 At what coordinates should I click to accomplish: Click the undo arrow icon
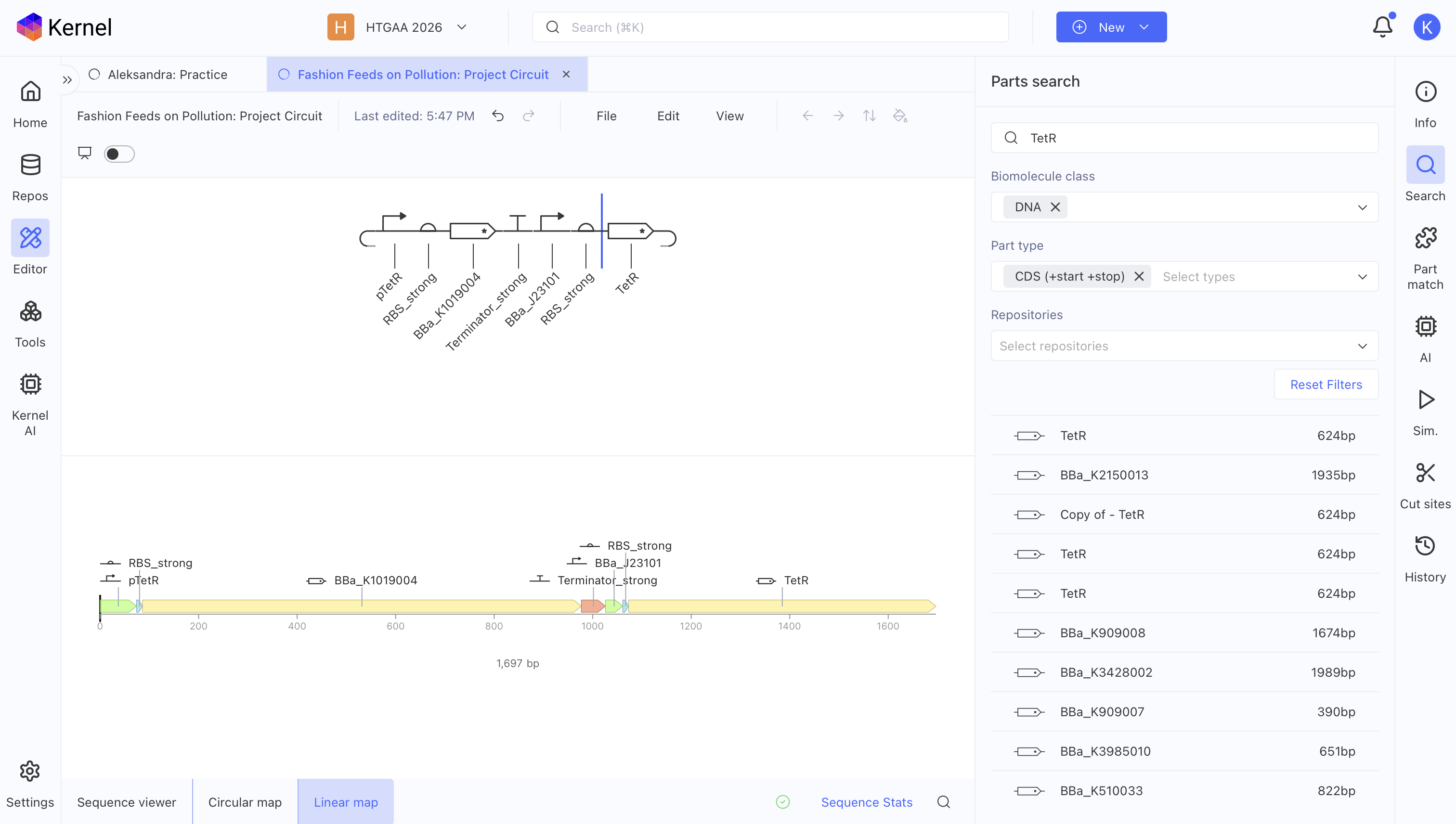(497, 116)
